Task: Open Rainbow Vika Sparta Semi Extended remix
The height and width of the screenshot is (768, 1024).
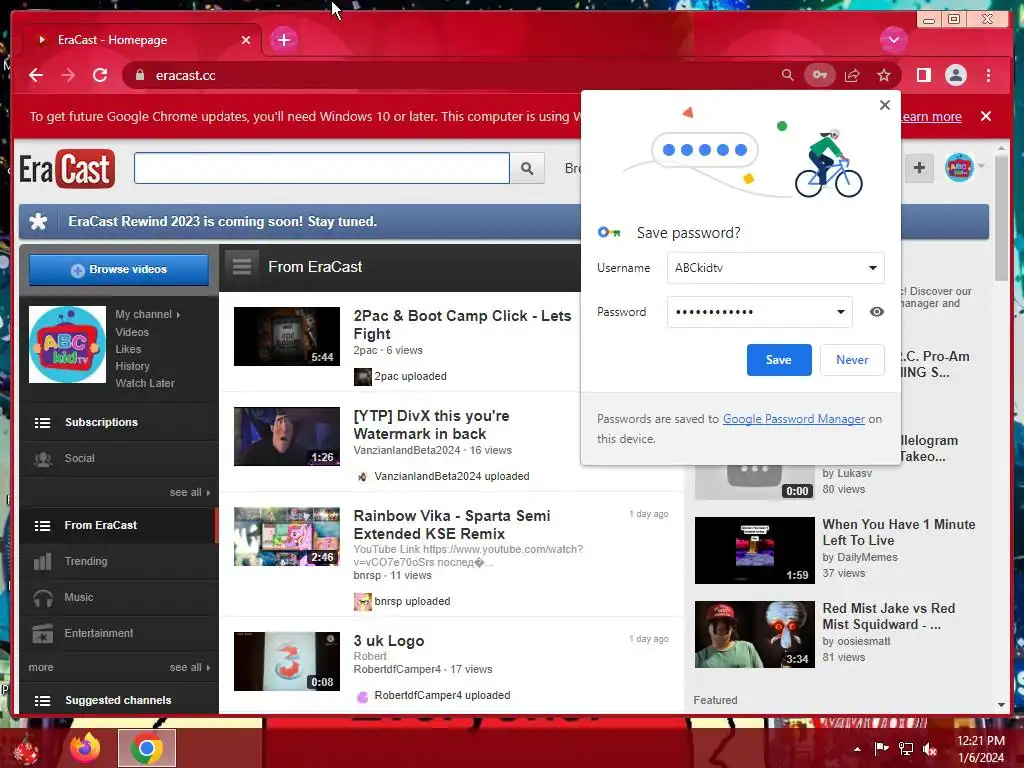Action: (x=451, y=524)
